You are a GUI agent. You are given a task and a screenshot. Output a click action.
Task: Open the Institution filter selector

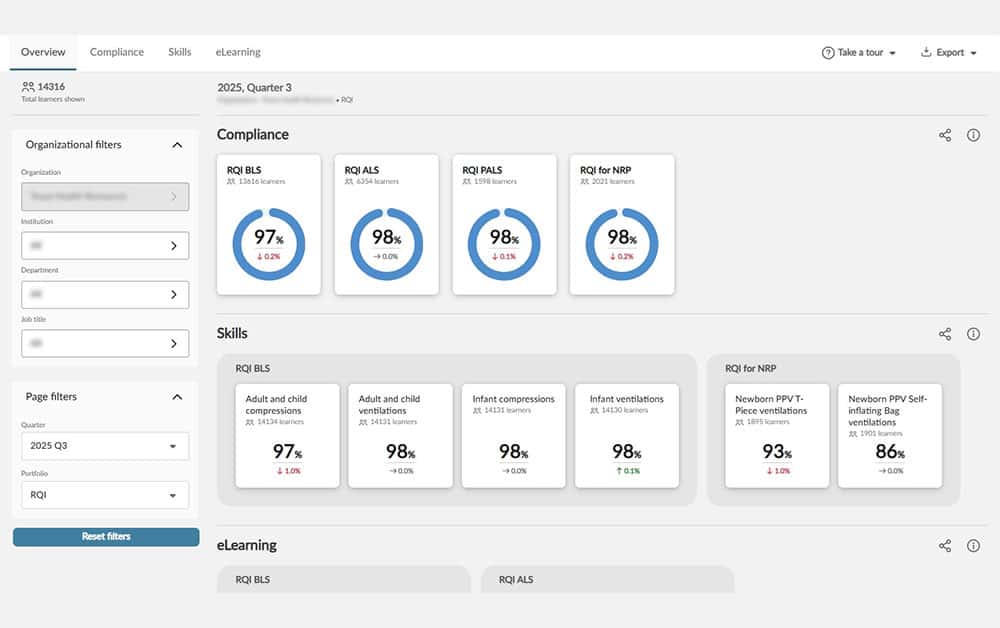click(105, 245)
